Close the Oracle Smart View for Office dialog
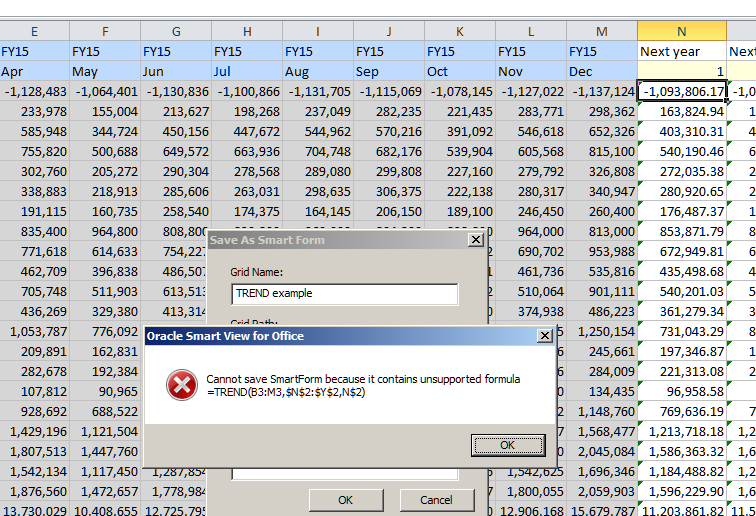 click(x=544, y=336)
